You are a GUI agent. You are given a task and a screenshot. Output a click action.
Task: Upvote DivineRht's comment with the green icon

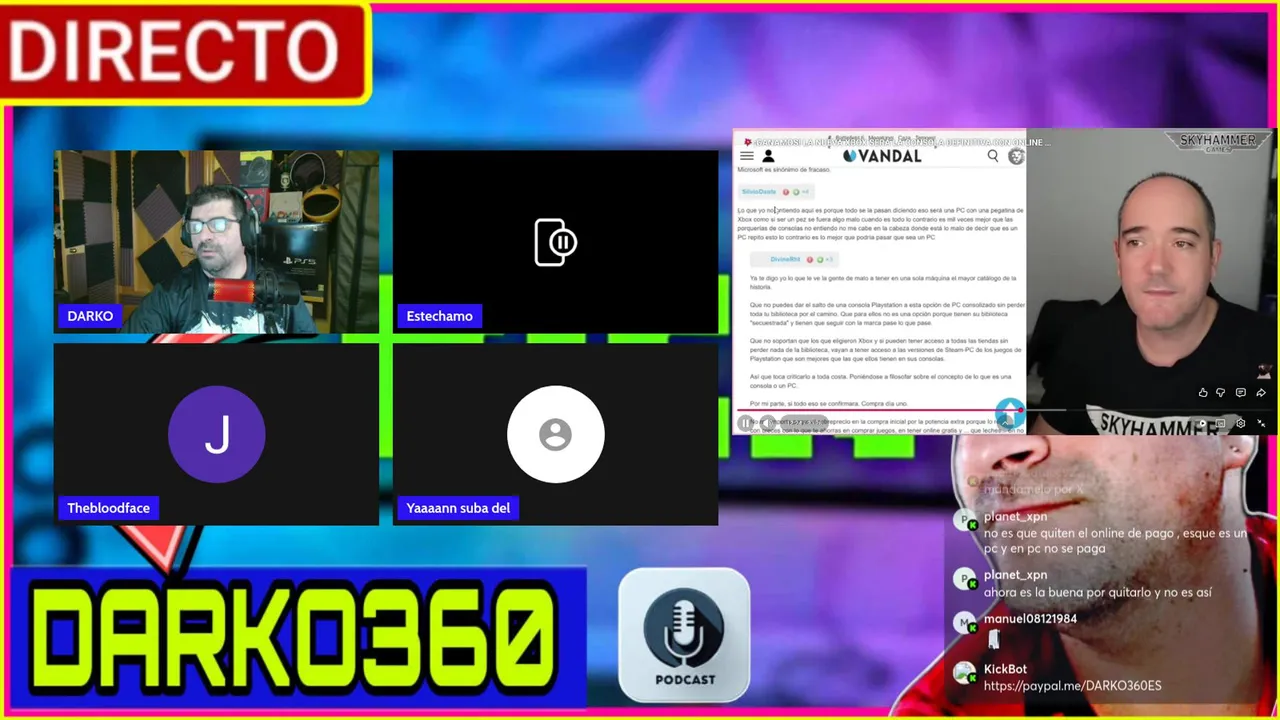(x=820, y=259)
